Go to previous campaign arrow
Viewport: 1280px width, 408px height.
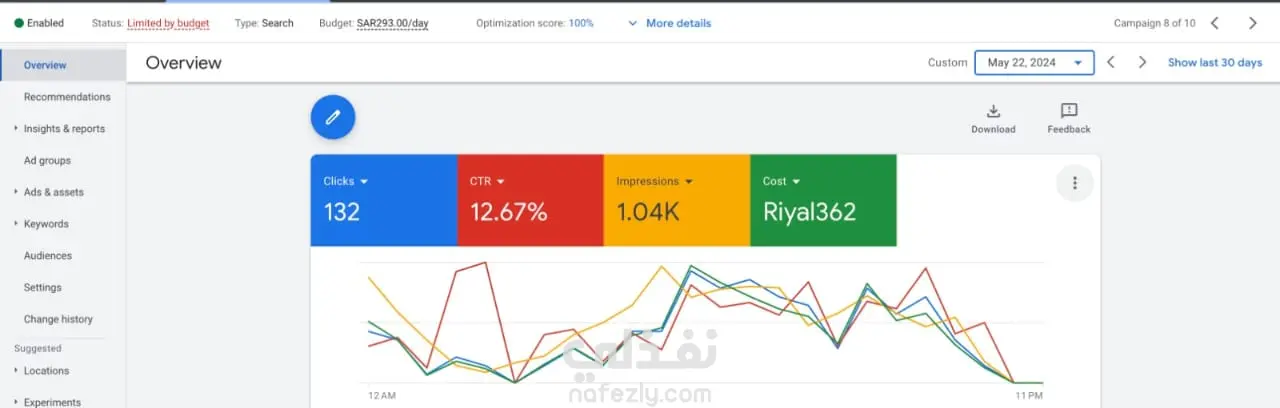[x=1215, y=23]
